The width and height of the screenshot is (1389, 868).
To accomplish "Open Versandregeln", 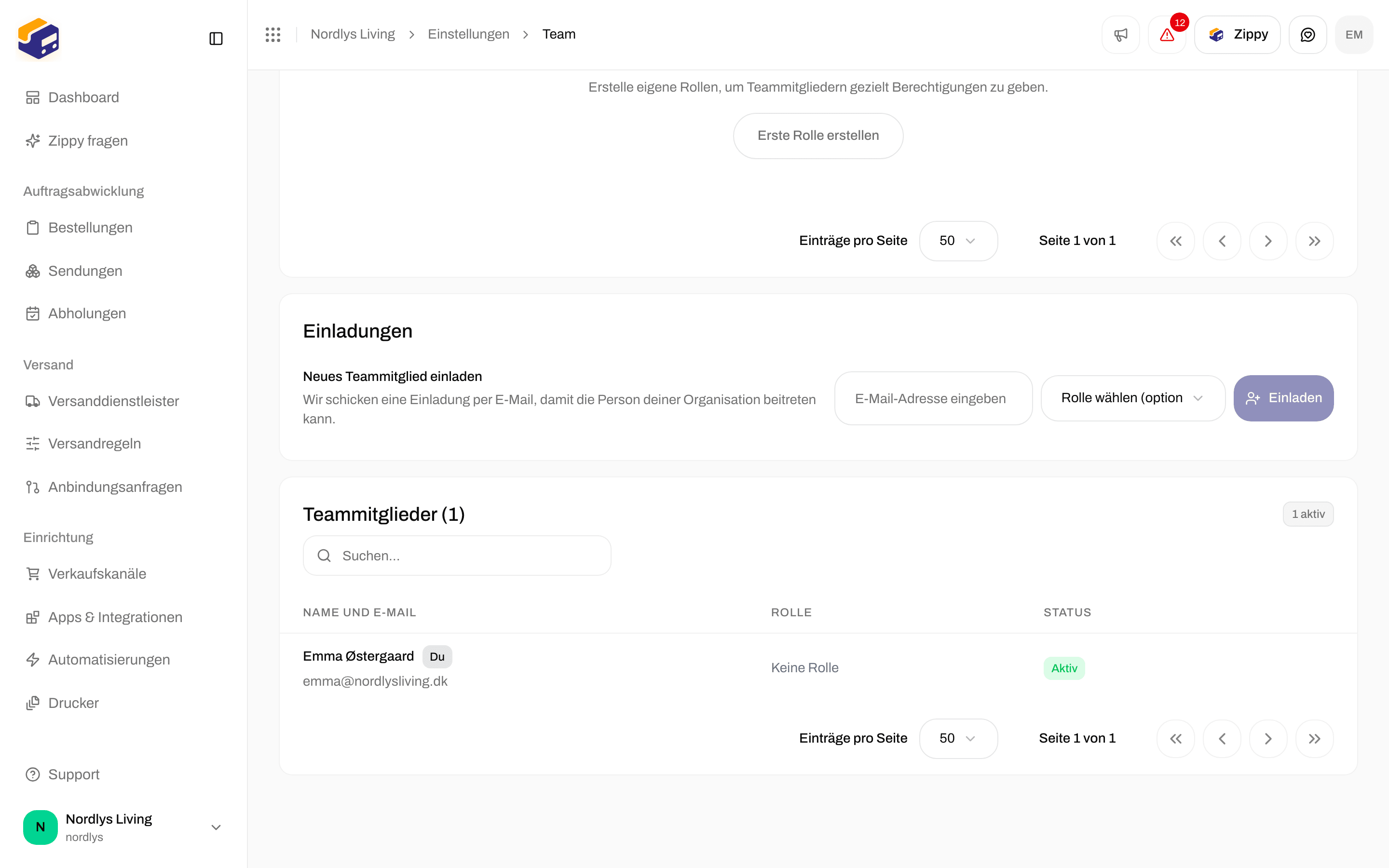I will (x=123, y=444).
